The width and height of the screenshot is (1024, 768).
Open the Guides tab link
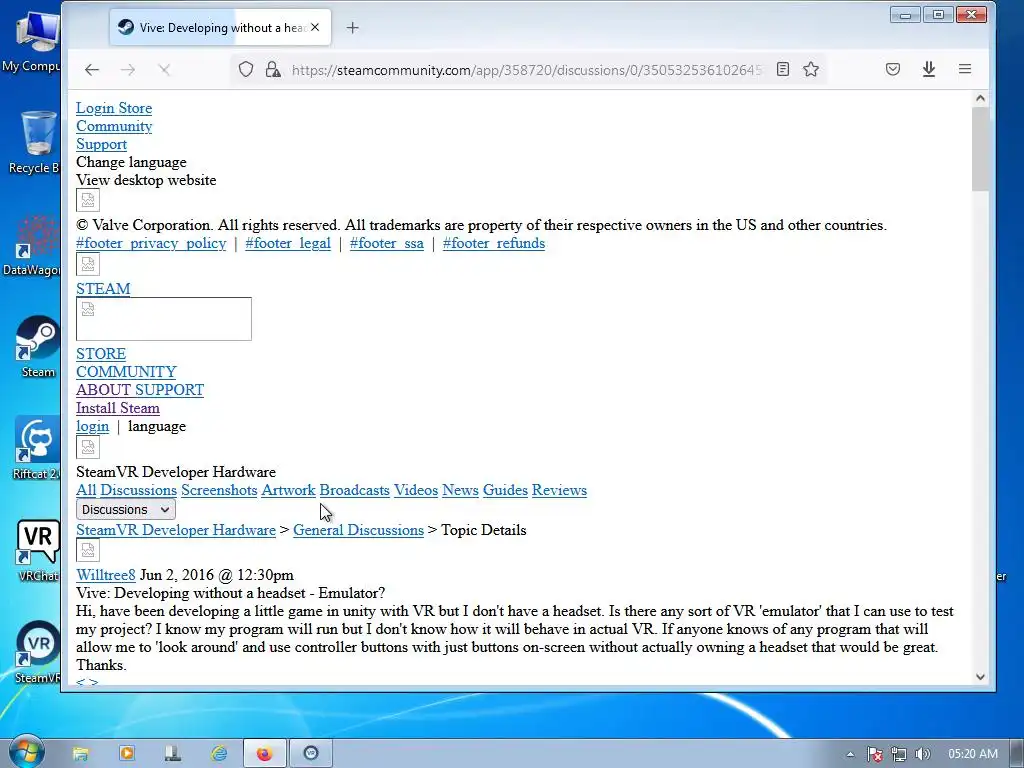[505, 490]
